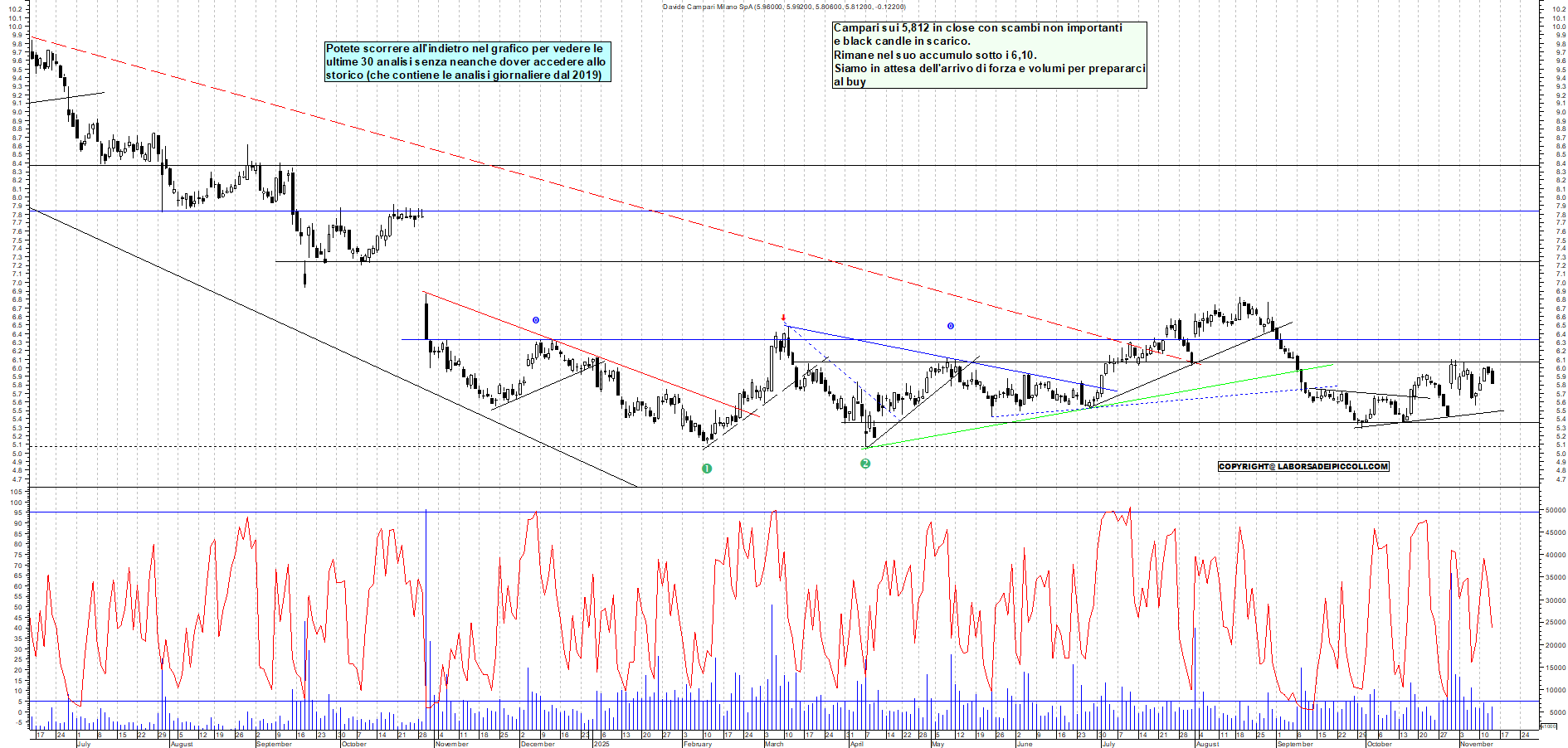The width and height of the screenshot is (1568, 748).
Task: Select the left blue circled indicator symbol
Action: (534, 318)
